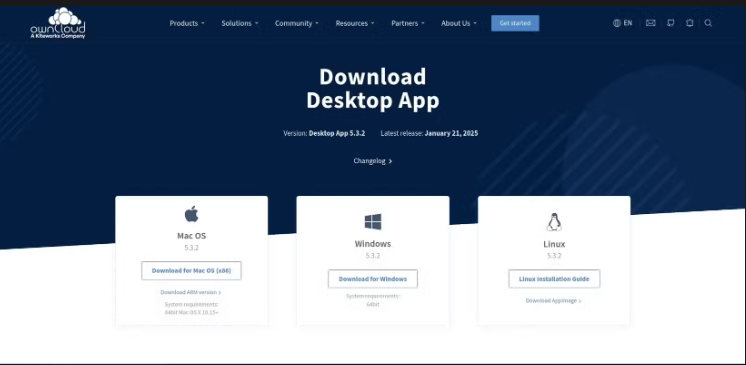Open the Products menu
The width and height of the screenshot is (746, 365).
[187, 23]
